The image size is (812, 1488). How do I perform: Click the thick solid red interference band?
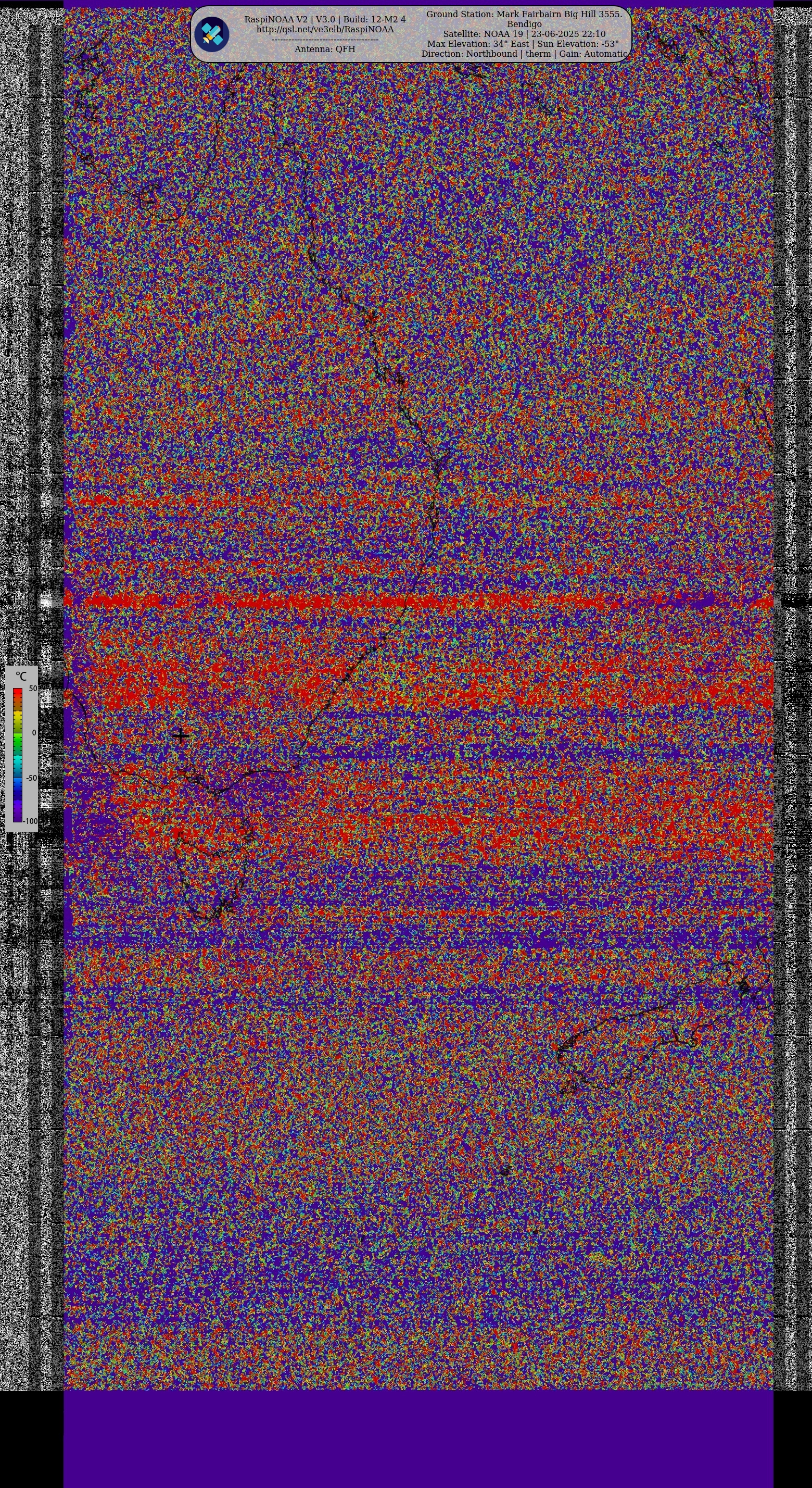pyautogui.click(x=404, y=601)
